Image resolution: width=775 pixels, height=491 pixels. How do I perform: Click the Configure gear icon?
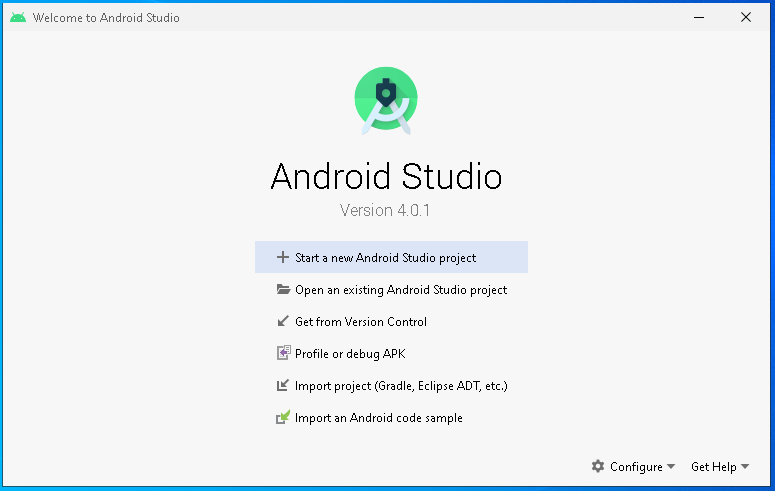(x=598, y=466)
